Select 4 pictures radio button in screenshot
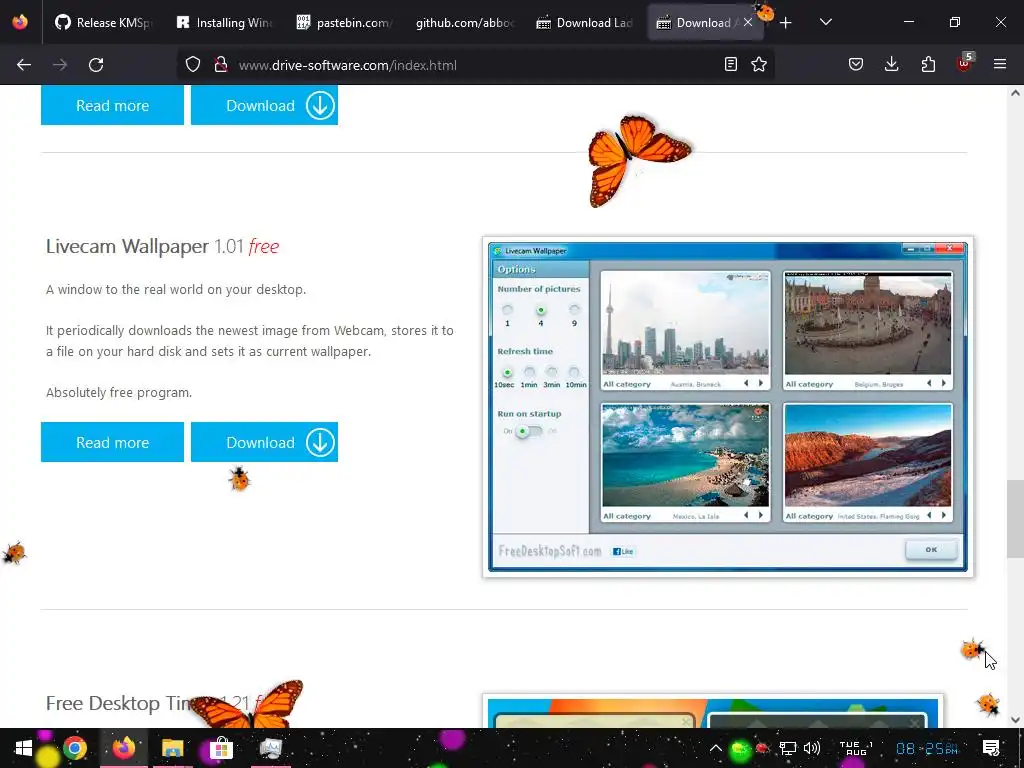The image size is (1024, 768). coord(541,310)
